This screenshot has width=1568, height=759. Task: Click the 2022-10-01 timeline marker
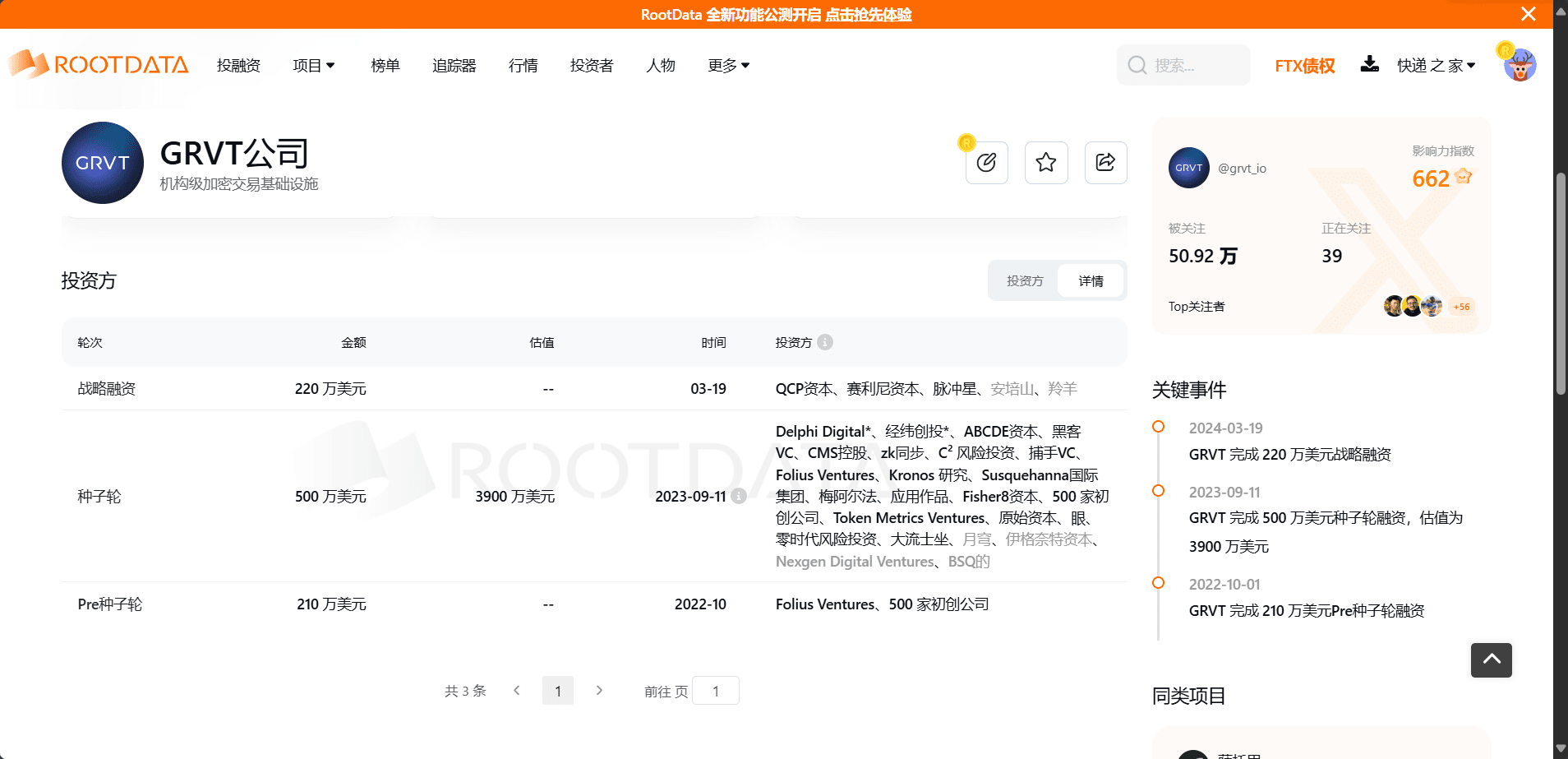click(x=1158, y=582)
